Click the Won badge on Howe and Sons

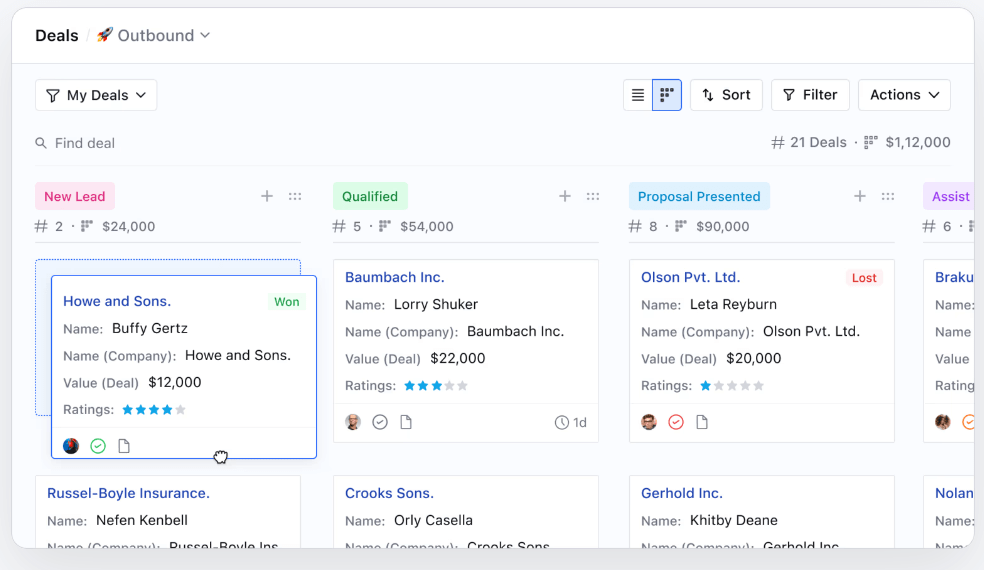[286, 302]
